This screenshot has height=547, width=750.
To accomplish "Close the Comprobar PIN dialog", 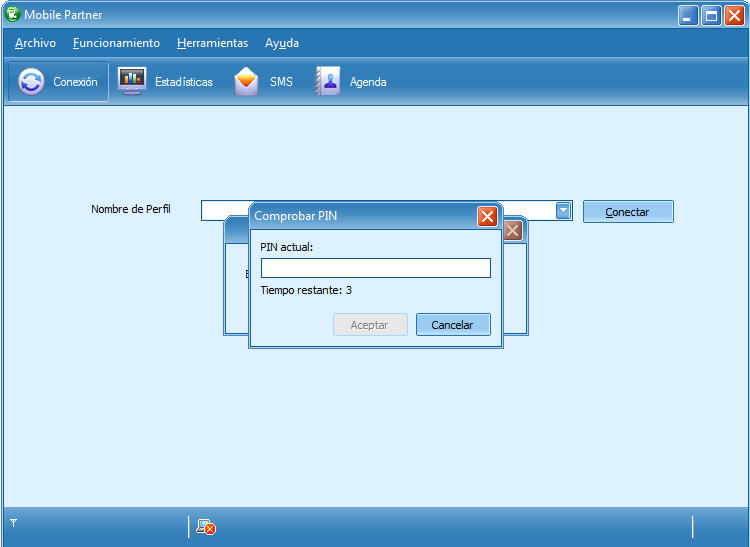I will [487, 216].
